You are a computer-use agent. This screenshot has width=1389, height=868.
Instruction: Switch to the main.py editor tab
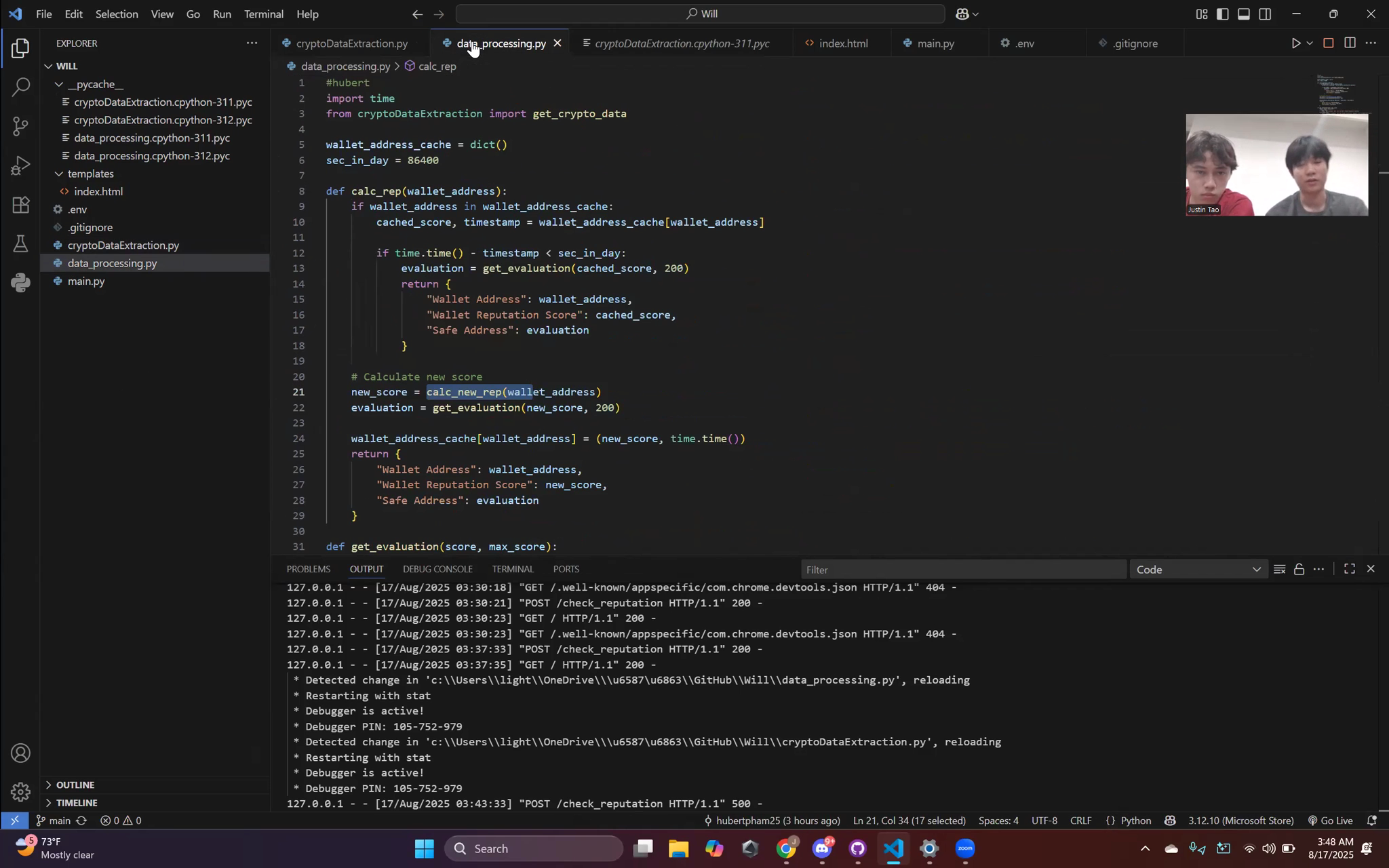point(935,43)
